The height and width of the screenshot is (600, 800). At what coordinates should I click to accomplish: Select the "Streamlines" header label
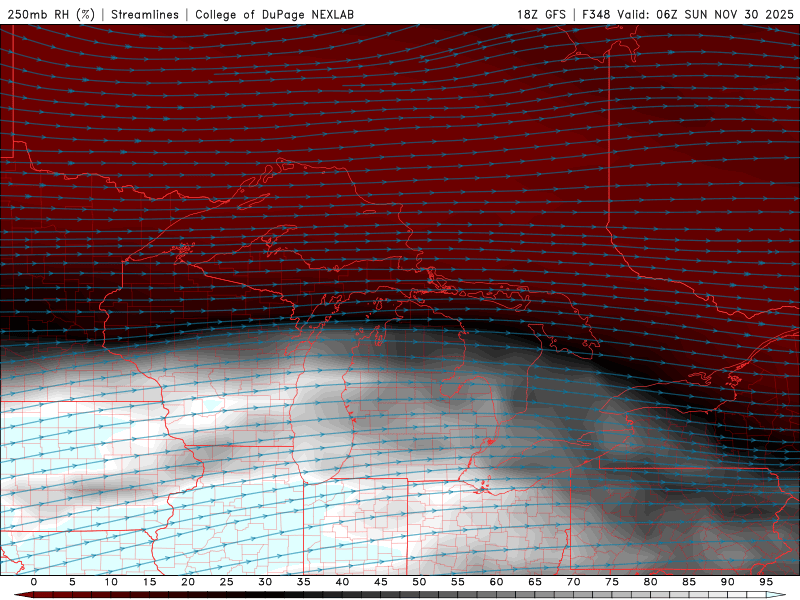pos(145,14)
